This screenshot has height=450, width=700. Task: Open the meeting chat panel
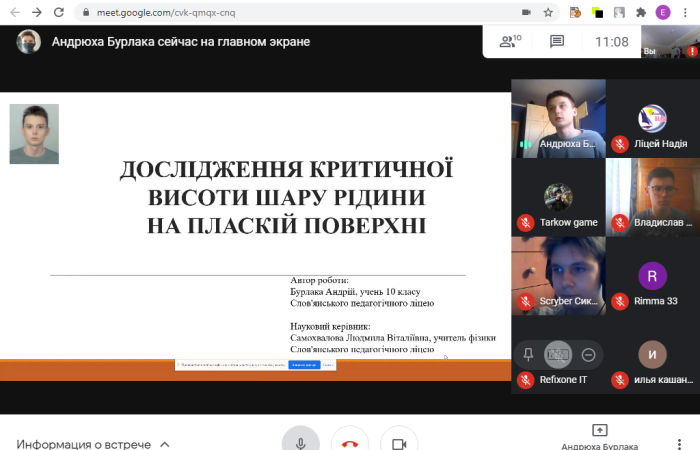(557, 41)
